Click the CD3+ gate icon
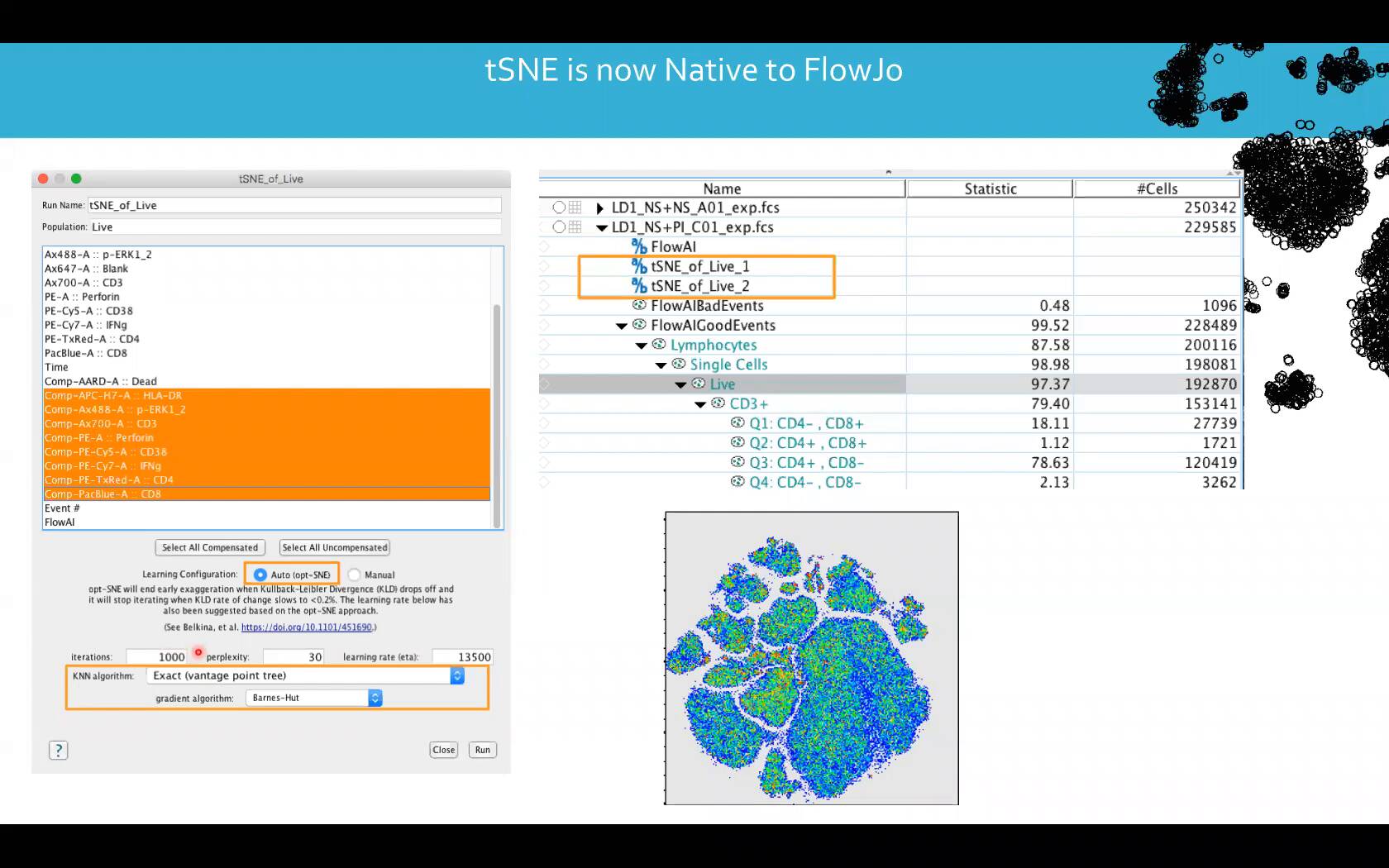 click(x=718, y=403)
